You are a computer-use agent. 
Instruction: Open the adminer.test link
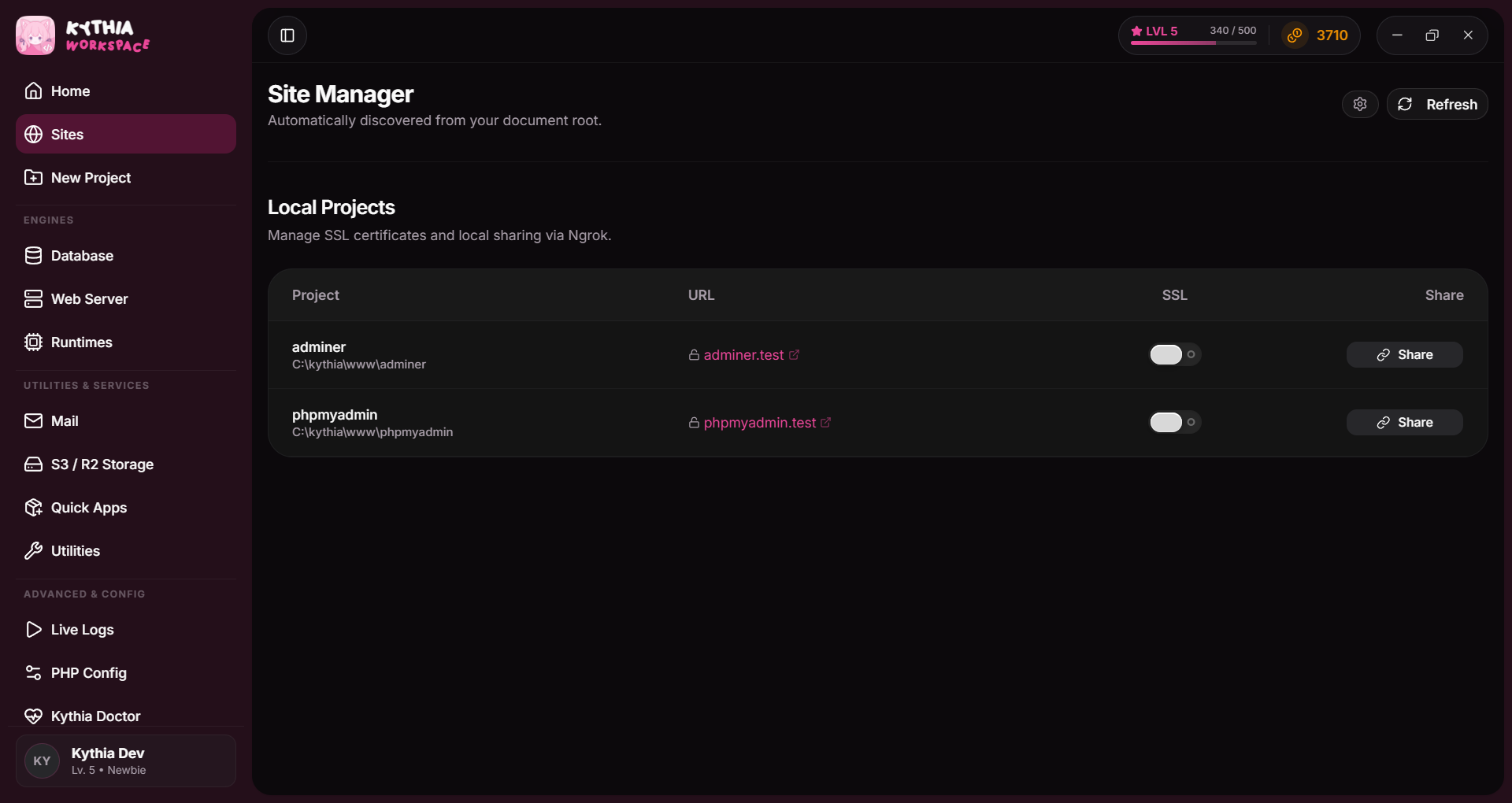[744, 355]
